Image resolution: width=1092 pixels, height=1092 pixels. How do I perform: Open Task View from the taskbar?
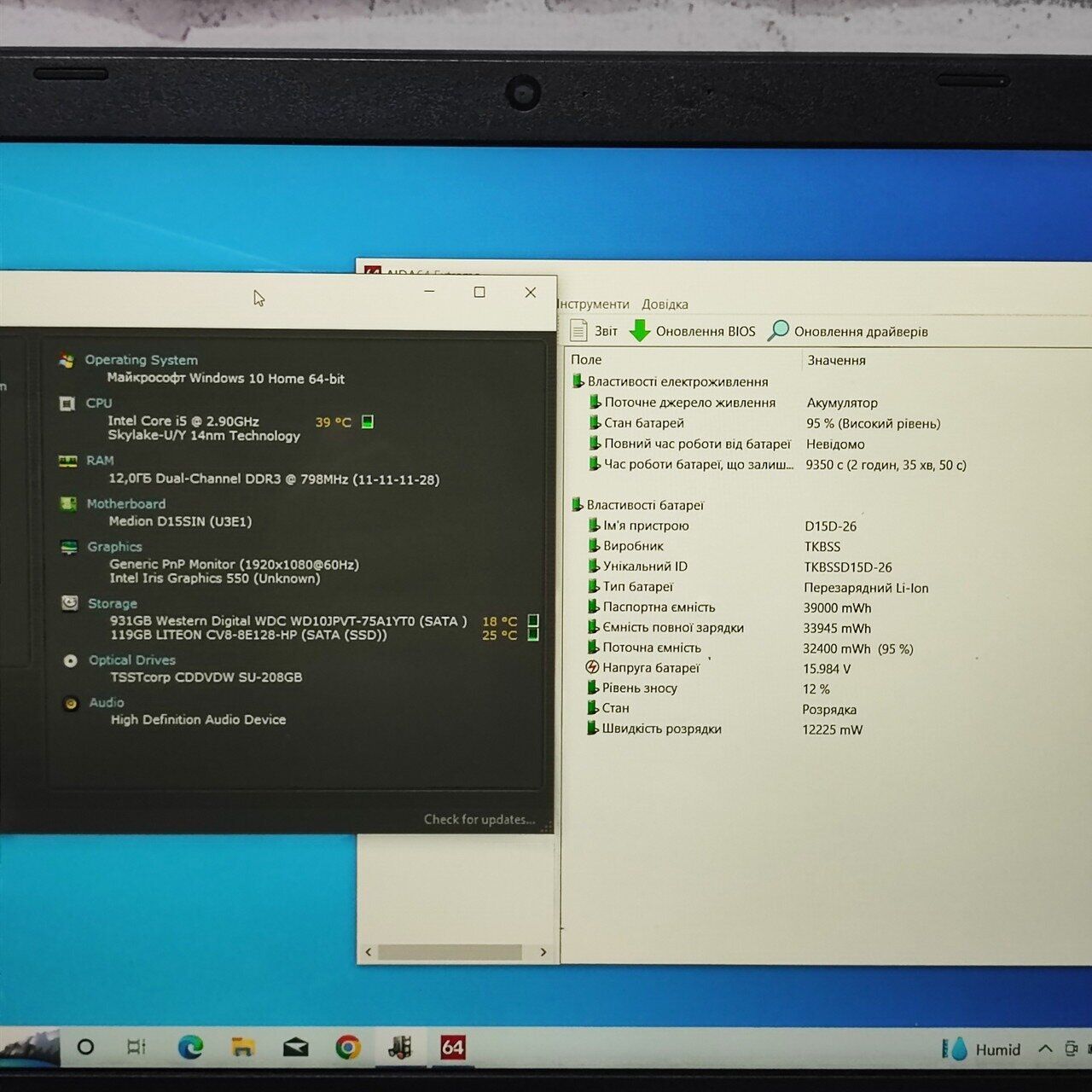(x=136, y=1047)
